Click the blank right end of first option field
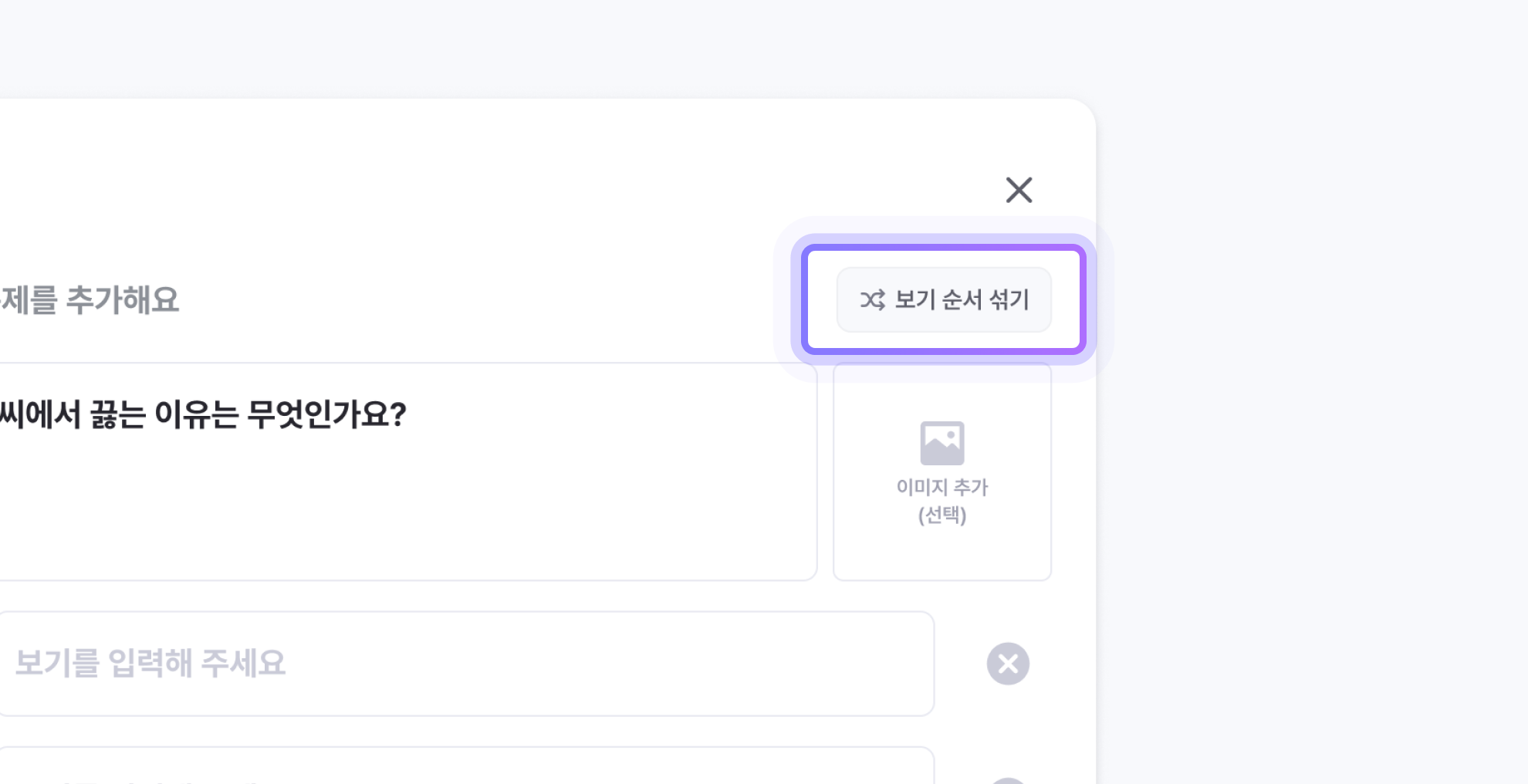The image size is (1528, 784). [x=849, y=664]
